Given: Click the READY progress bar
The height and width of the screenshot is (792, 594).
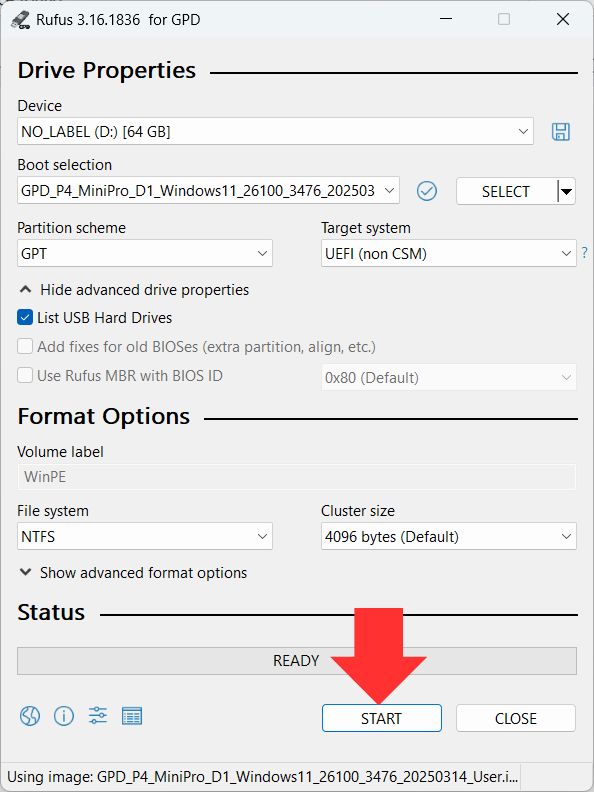Looking at the screenshot, I should tap(297, 661).
